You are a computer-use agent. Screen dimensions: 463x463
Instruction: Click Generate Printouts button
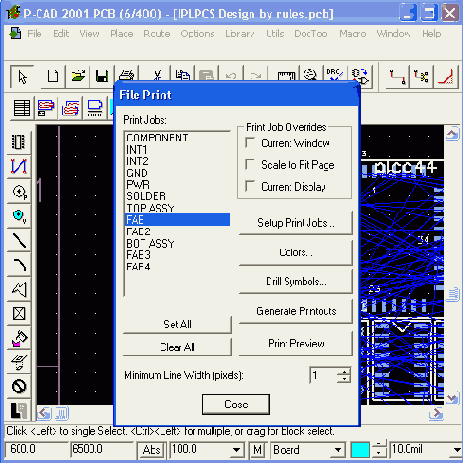[x=296, y=311]
